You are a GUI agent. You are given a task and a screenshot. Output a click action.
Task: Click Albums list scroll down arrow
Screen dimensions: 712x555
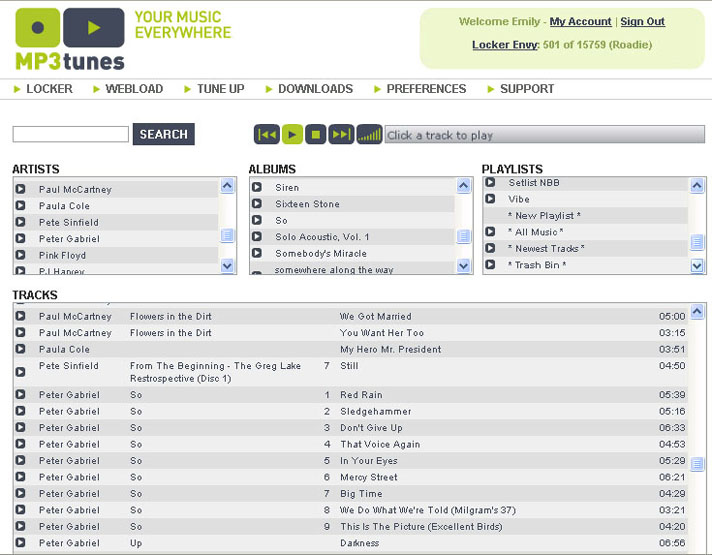coord(463,265)
